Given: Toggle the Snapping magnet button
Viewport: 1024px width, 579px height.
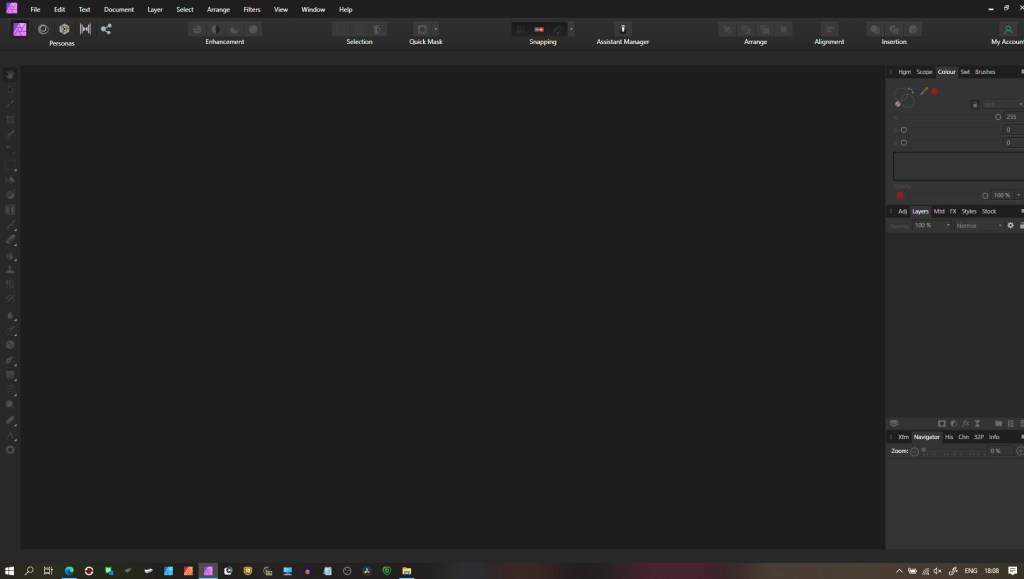Looking at the screenshot, I should 539,29.
